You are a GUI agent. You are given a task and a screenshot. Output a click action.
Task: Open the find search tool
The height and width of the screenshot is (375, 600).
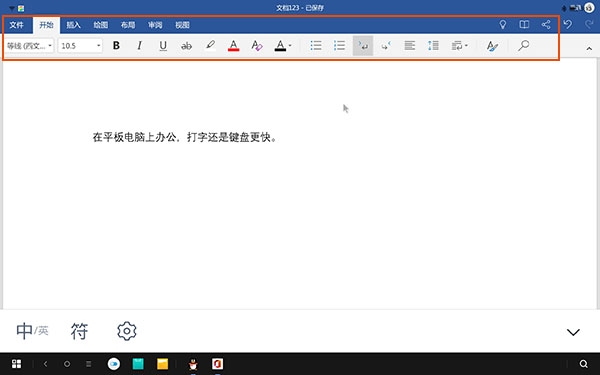pyautogui.click(x=523, y=46)
